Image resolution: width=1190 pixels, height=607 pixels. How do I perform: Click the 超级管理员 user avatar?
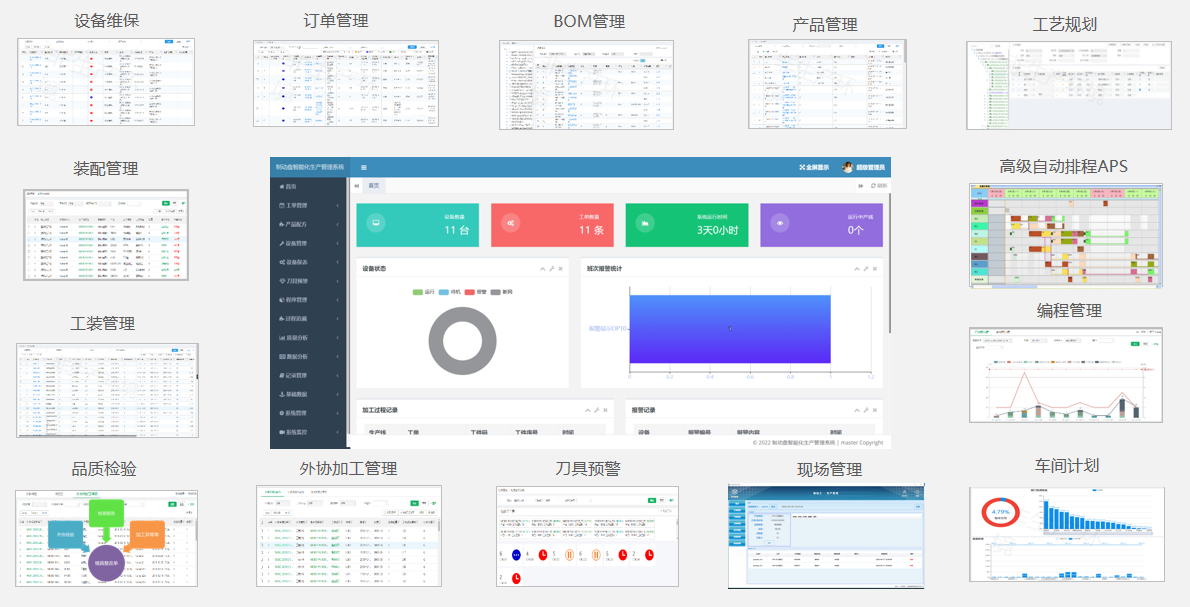(x=848, y=168)
